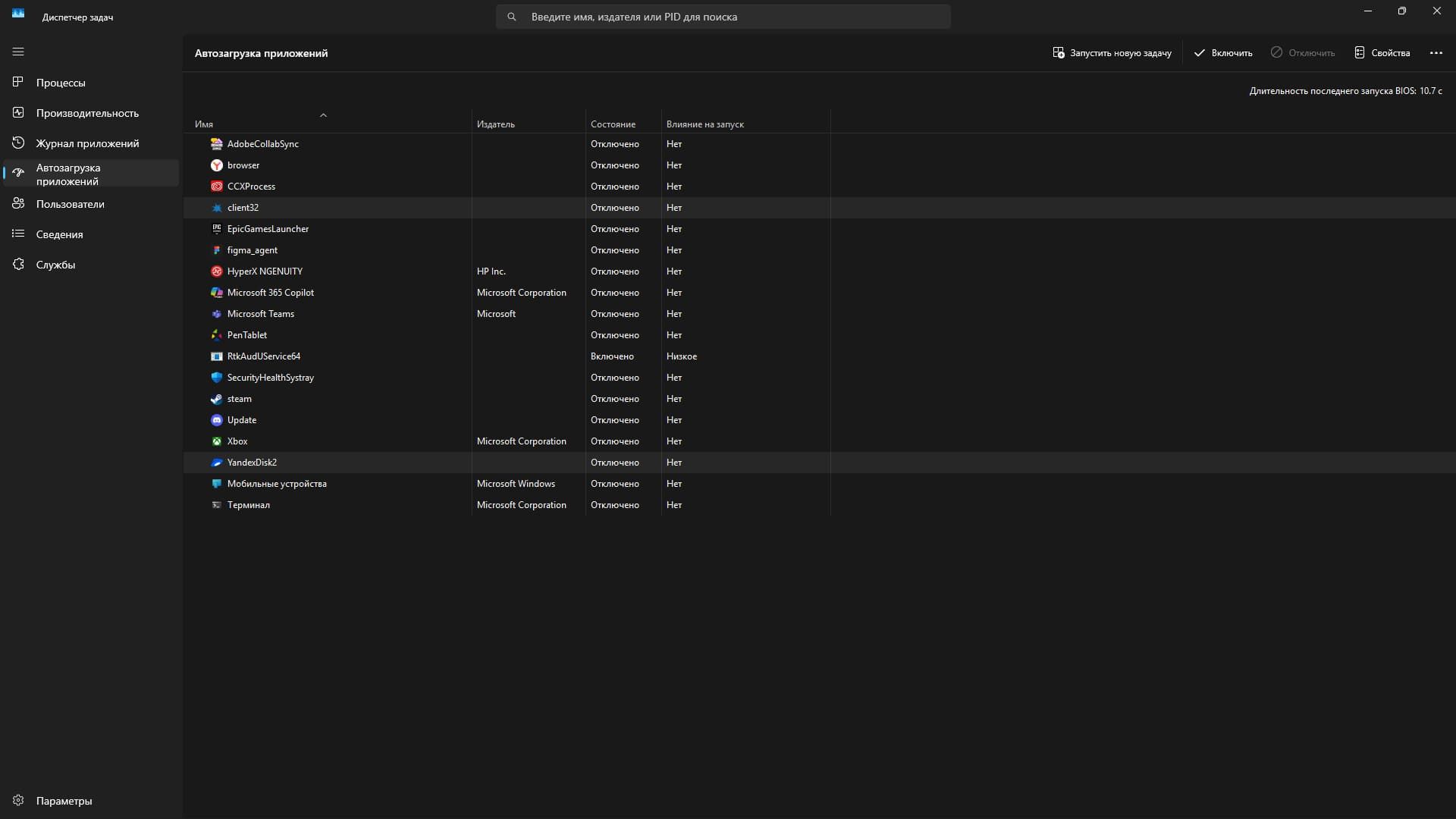Select the HyperX NGENUITY entry name
This screenshot has width=1456, height=819.
(x=265, y=271)
